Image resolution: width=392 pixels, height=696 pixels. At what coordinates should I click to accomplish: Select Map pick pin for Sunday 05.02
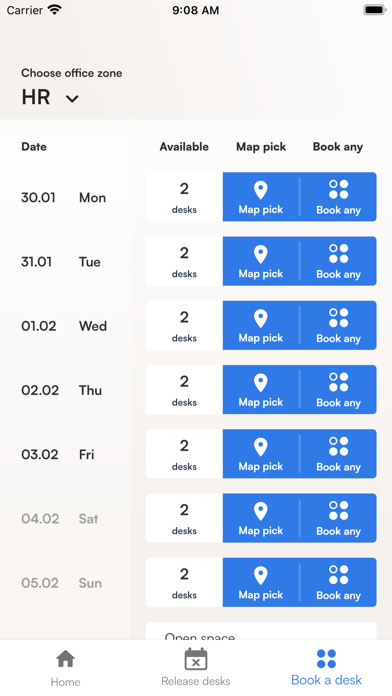(261, 576)
